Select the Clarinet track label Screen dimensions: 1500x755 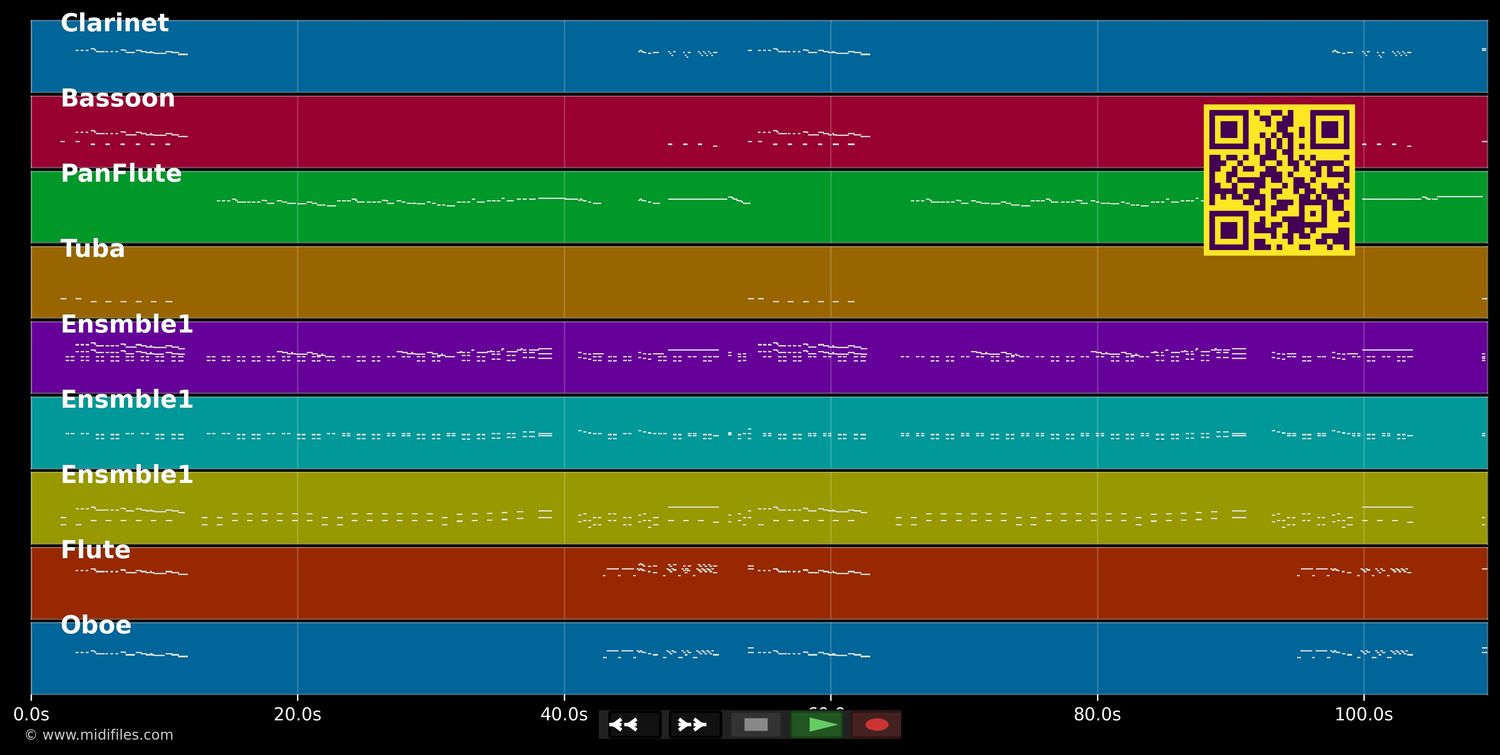115,24
